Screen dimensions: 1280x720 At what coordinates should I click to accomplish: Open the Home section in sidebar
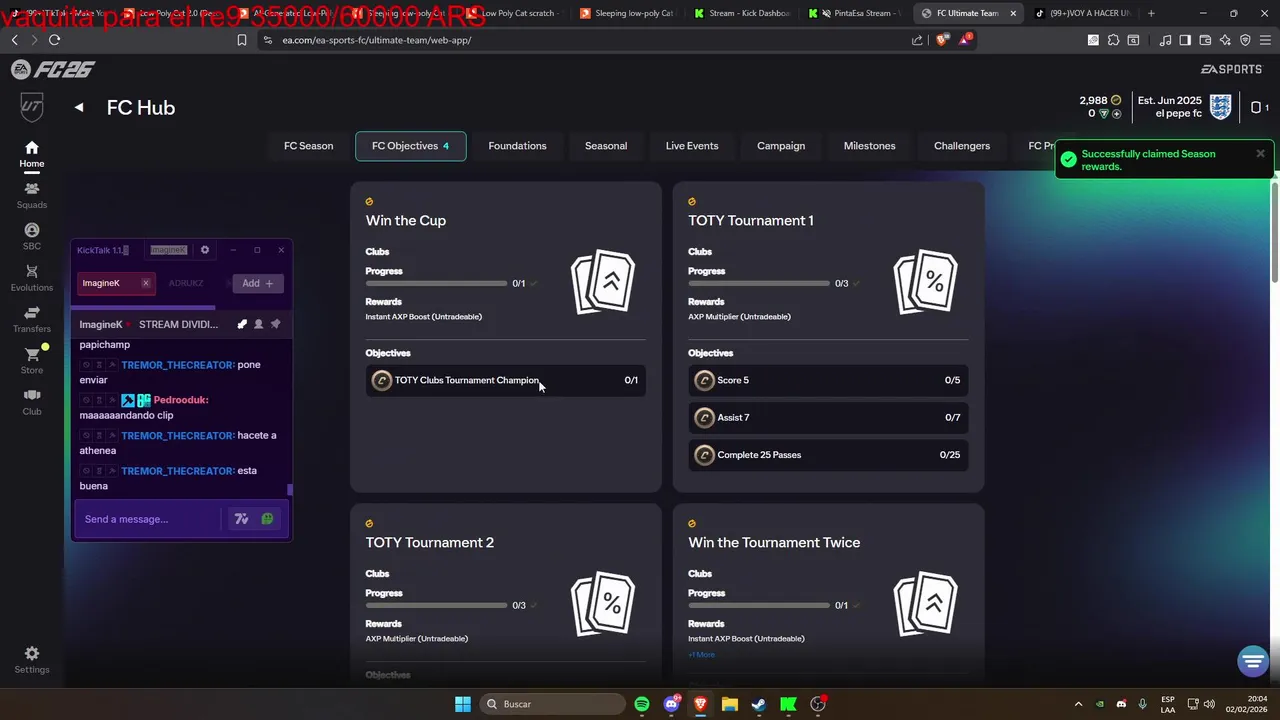32,154
